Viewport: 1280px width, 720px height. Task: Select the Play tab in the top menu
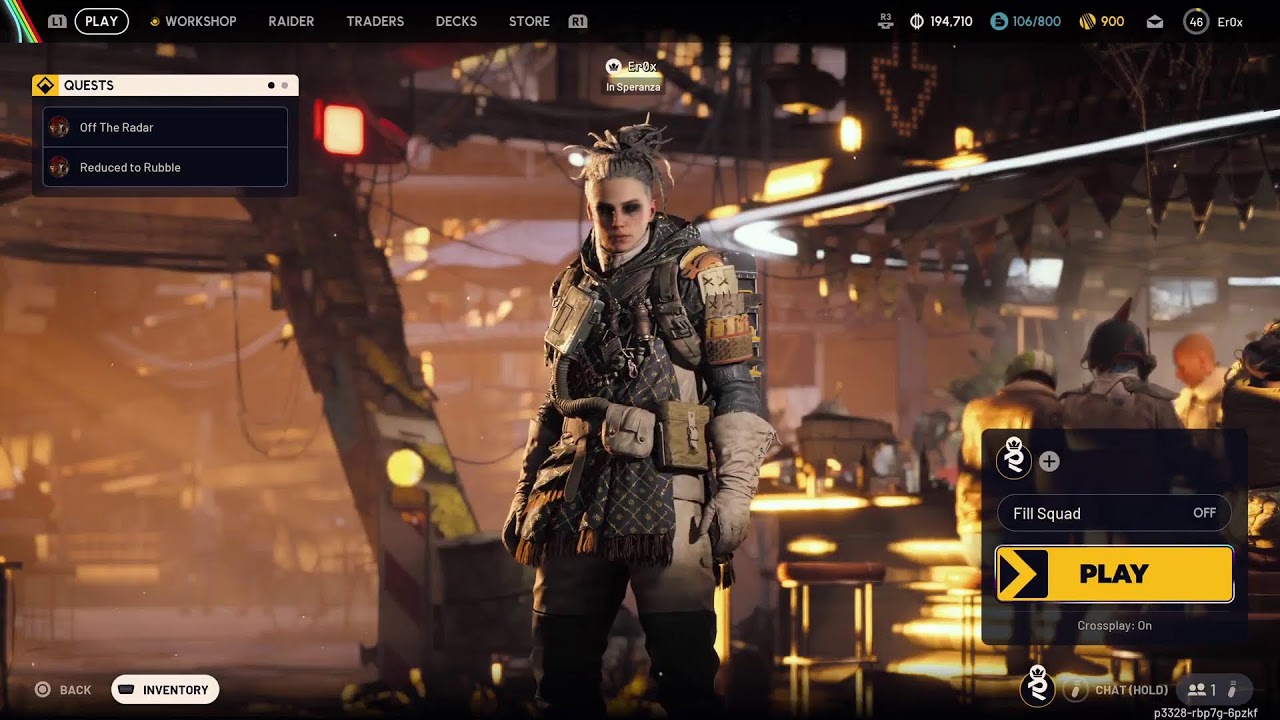pos(101,21)
